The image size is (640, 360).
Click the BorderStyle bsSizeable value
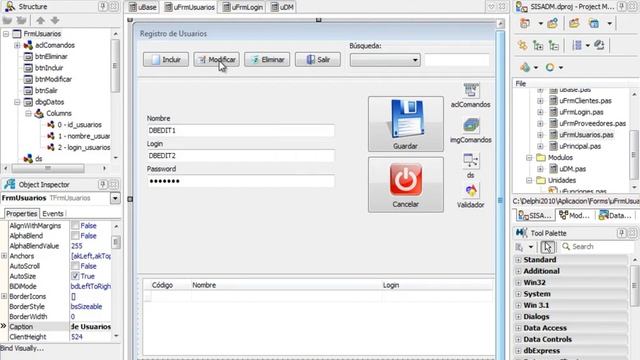coord(87,307)
